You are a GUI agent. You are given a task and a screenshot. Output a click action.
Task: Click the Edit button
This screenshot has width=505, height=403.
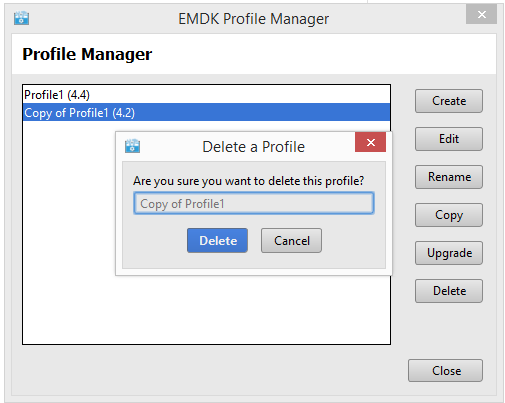point(449,139)
